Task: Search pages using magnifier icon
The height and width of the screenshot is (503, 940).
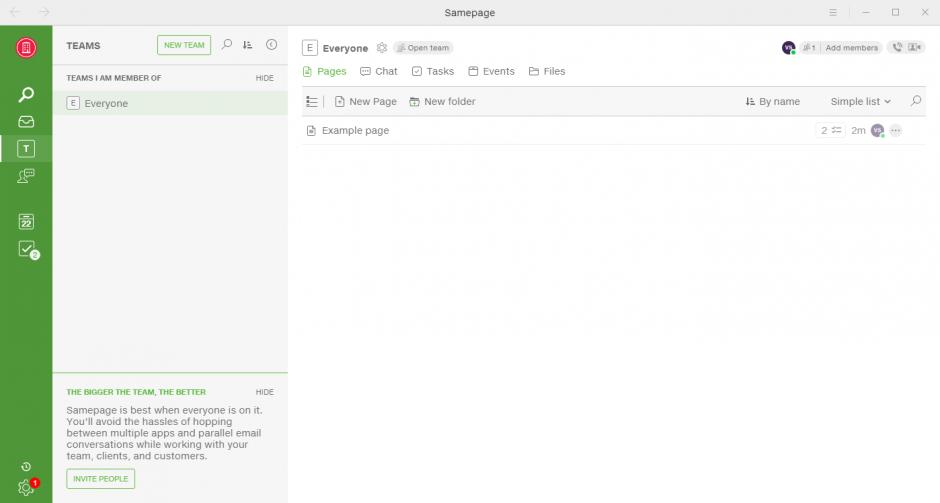Action: click(x=916, y=101)
